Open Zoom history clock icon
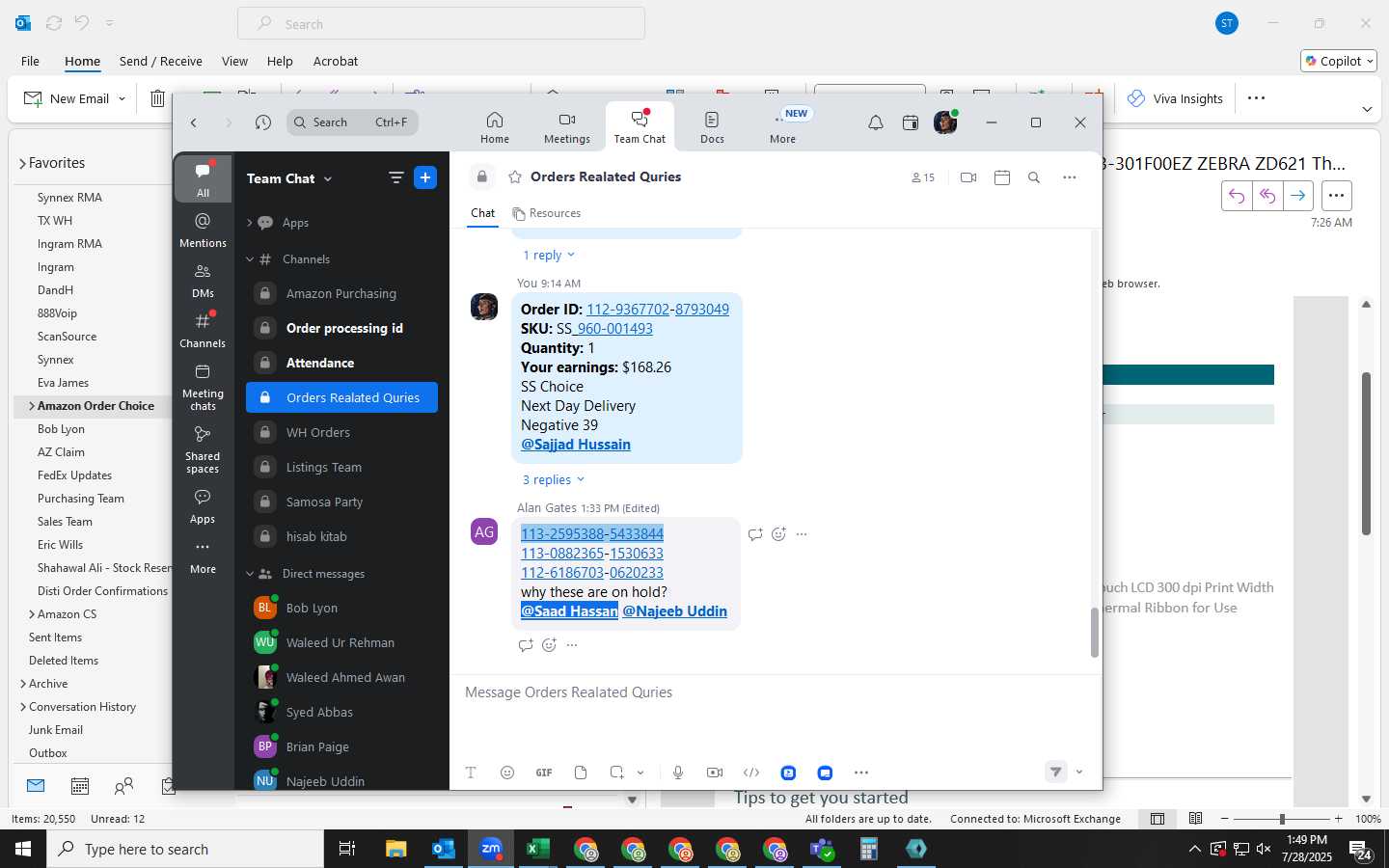 pos(263,122)
